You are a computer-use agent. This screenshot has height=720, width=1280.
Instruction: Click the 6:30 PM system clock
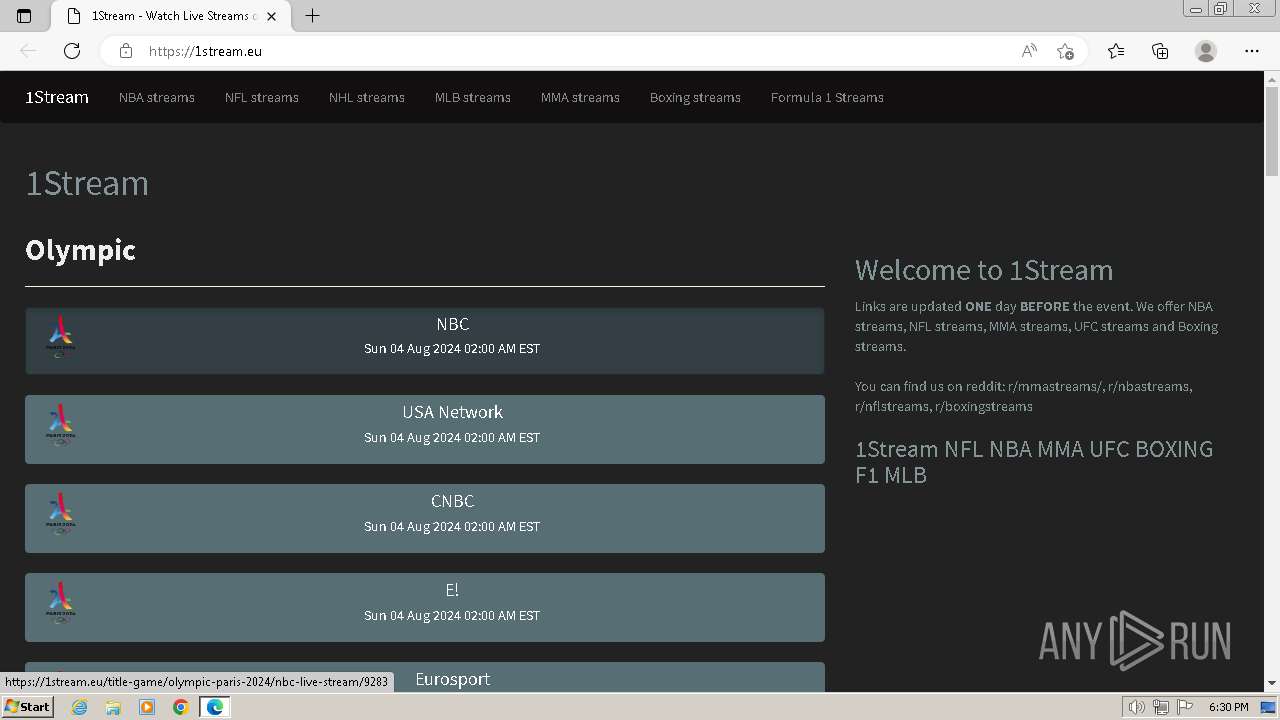click(1228, 707)
